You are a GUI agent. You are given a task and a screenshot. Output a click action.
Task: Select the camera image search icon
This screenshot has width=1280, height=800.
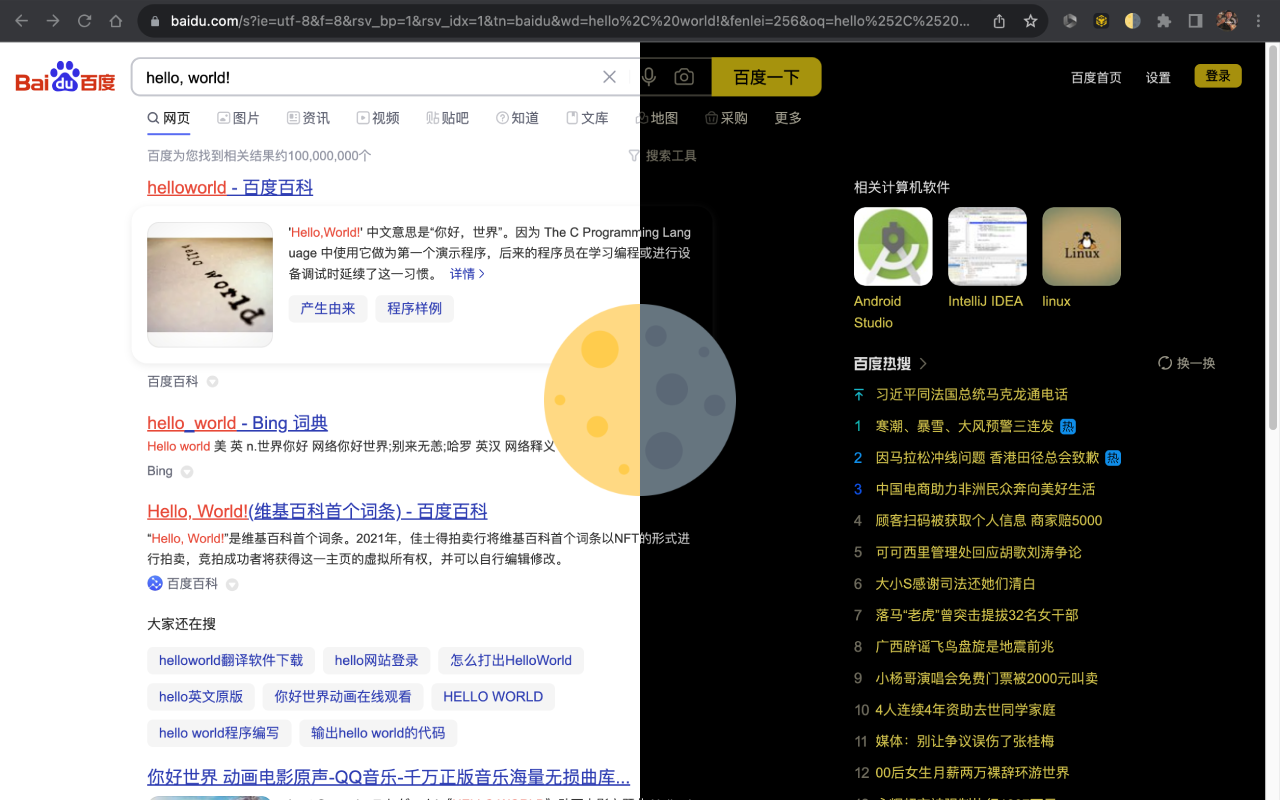(684, 76)
